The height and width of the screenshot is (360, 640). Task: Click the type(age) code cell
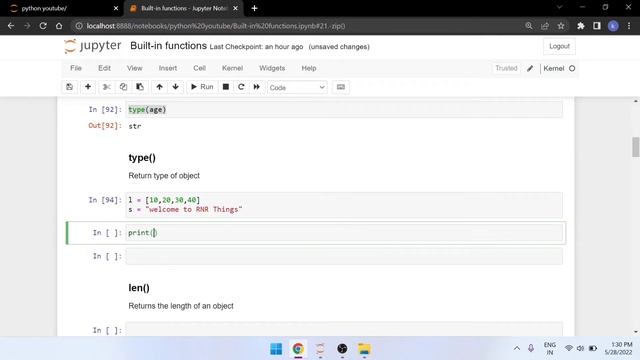click(x=344, y=109)
